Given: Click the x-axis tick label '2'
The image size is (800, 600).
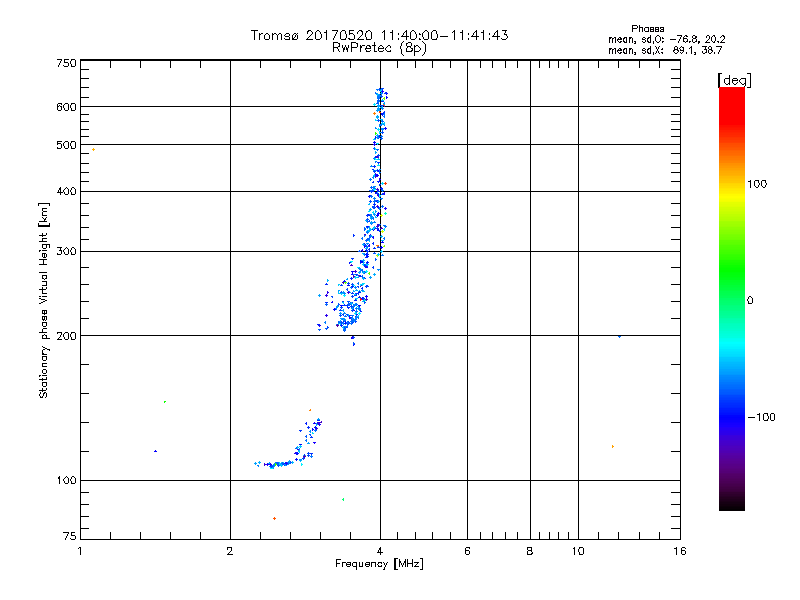Looking at the screenshot, I should point(230,551).
